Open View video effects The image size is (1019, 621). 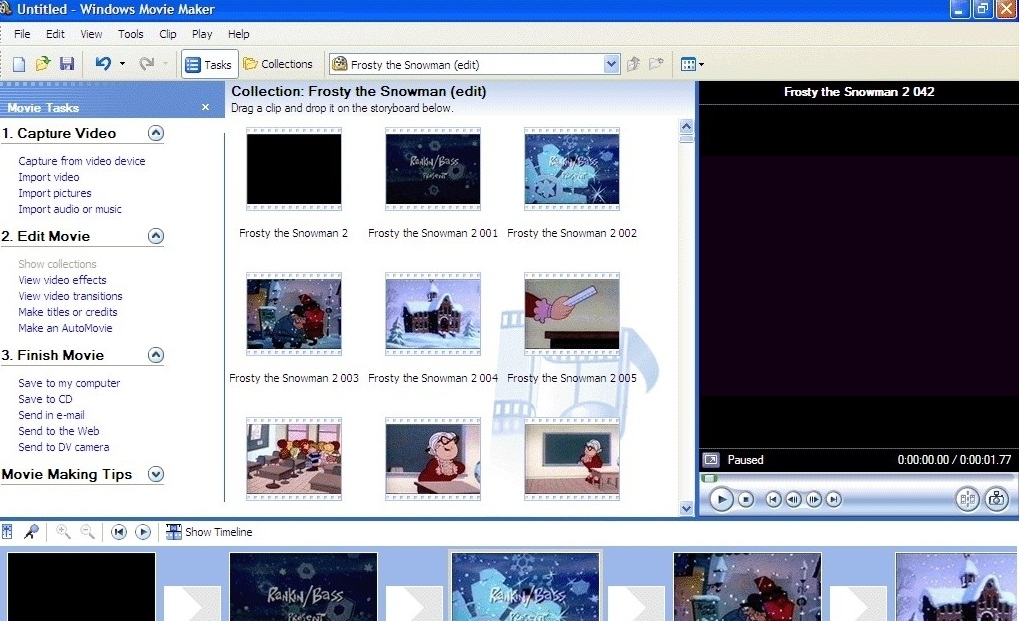click(x=62, y=280)
